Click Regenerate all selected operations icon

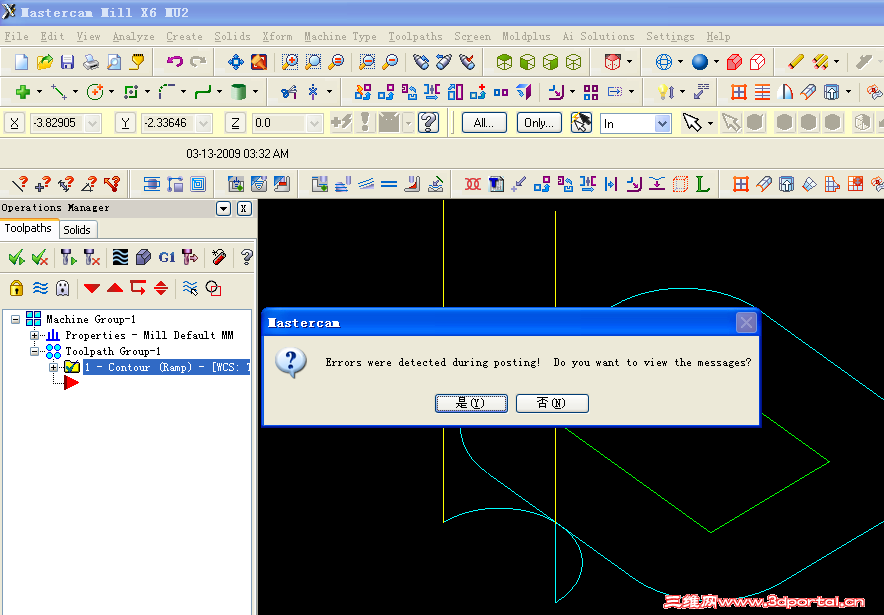click(68, 258)
